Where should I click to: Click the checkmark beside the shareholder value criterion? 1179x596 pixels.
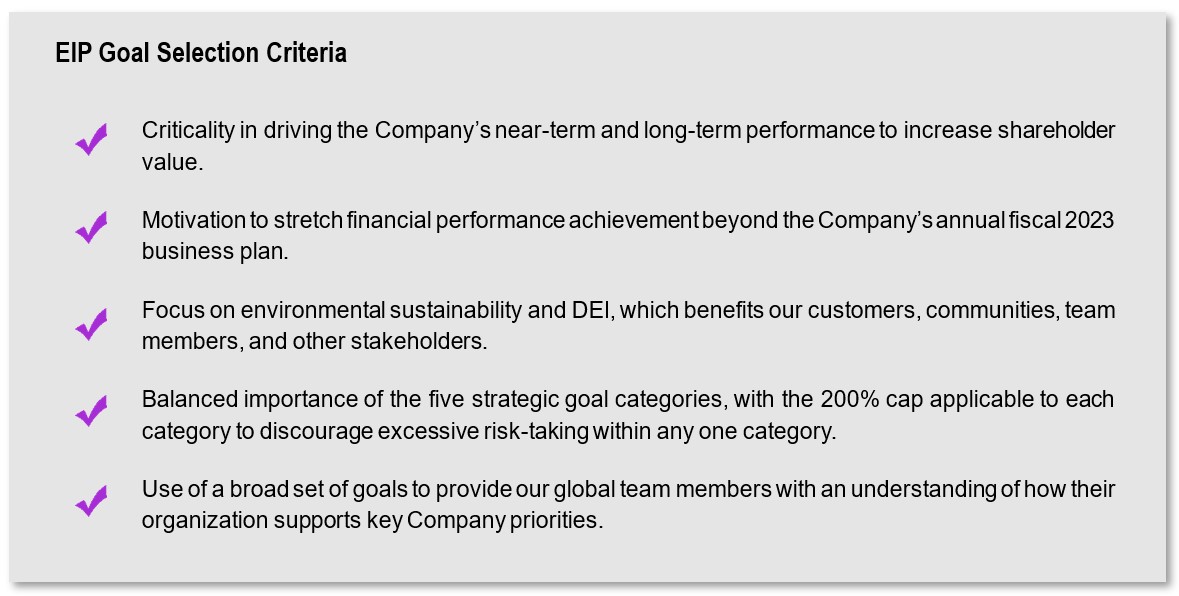point(91,140)
